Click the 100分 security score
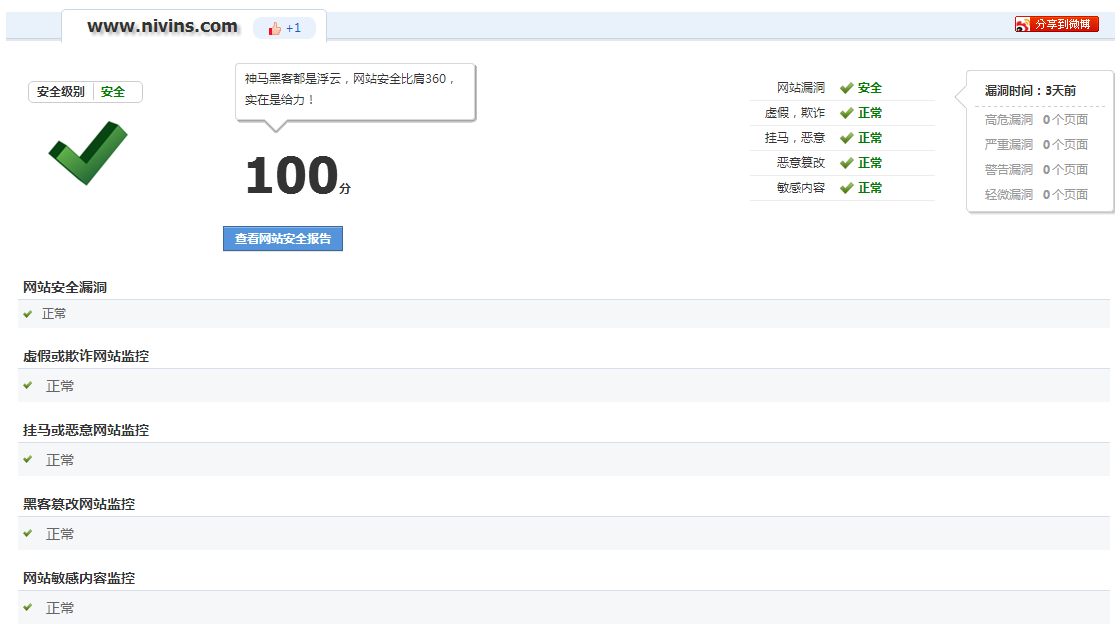Viewport: 1120px width, 631px height. 297,177
